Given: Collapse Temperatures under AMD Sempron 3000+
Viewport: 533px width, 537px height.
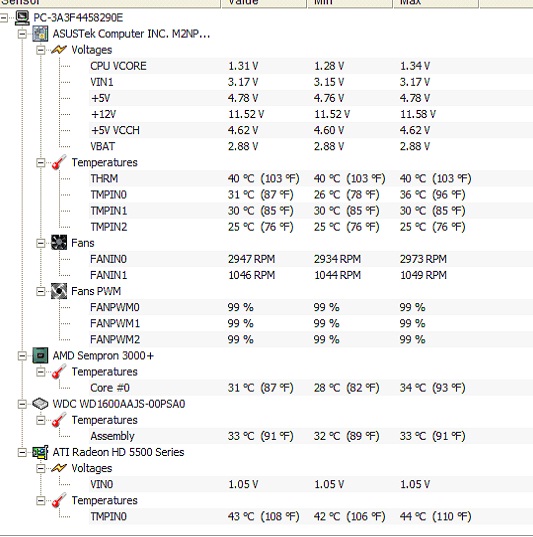Looking at the screenshot, I should tap(41, 372).
